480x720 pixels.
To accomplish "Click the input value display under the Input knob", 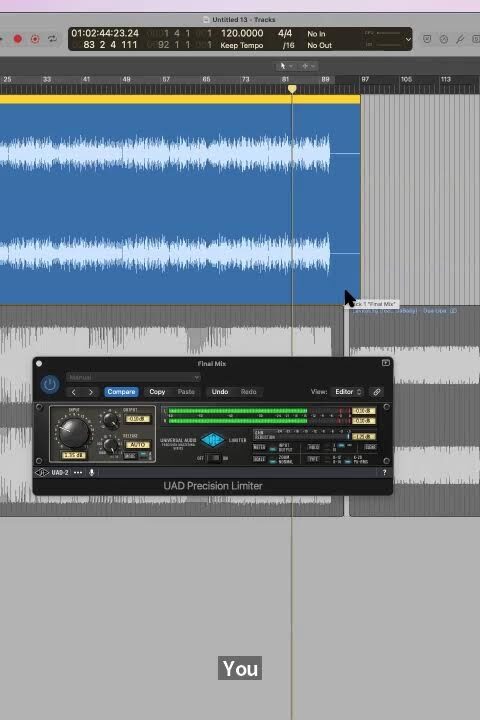I will (x=73, y=456).
